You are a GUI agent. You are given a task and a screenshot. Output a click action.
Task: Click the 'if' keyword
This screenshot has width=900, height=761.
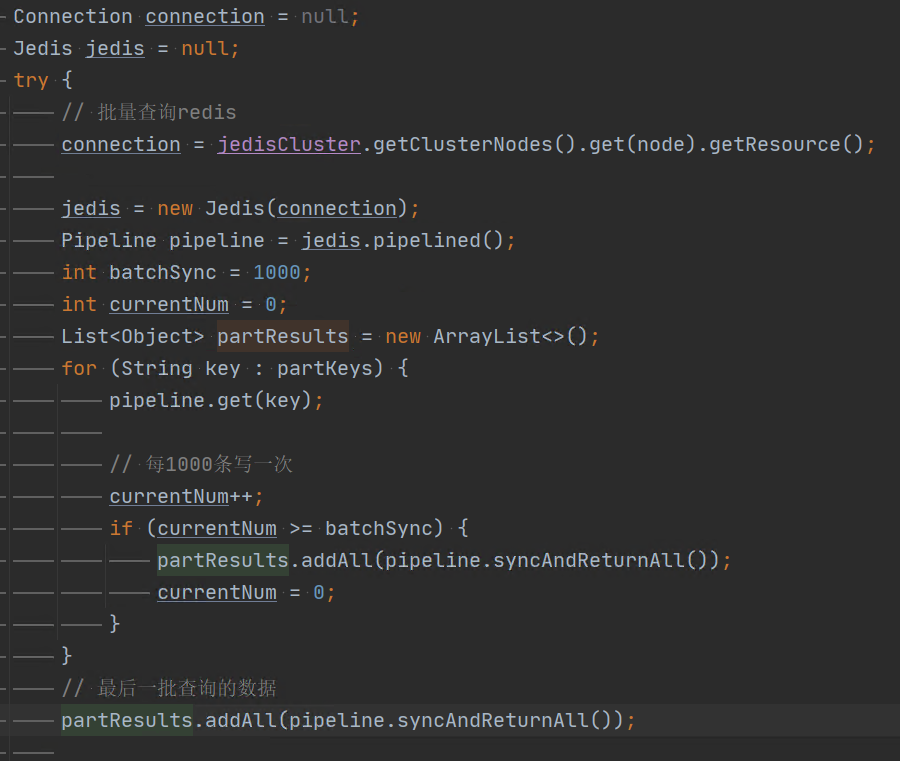[x=121, y=528]
